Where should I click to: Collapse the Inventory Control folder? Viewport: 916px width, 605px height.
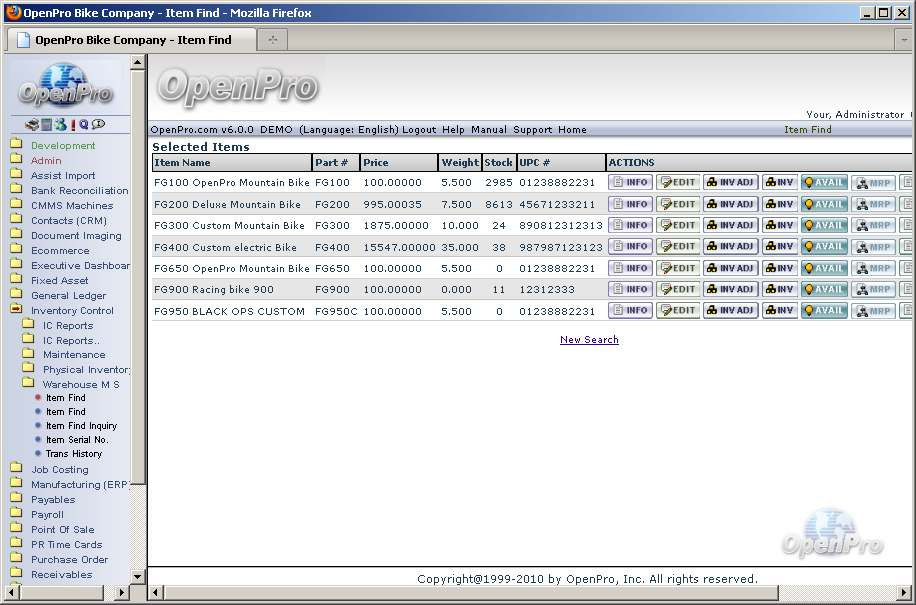pos(16,310)
